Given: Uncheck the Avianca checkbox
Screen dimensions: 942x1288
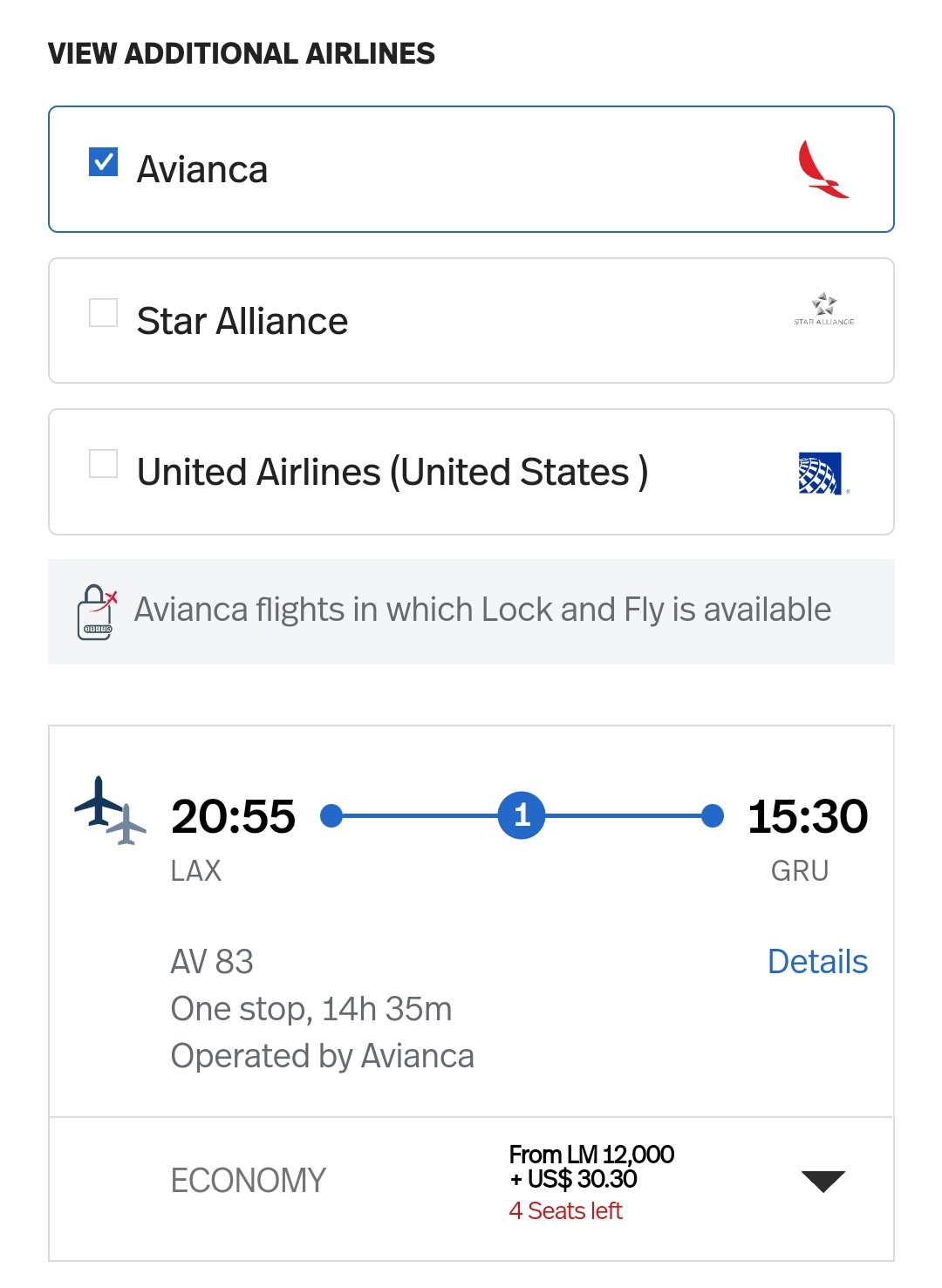Looking at the screenshot, I should tap(104, 161).
